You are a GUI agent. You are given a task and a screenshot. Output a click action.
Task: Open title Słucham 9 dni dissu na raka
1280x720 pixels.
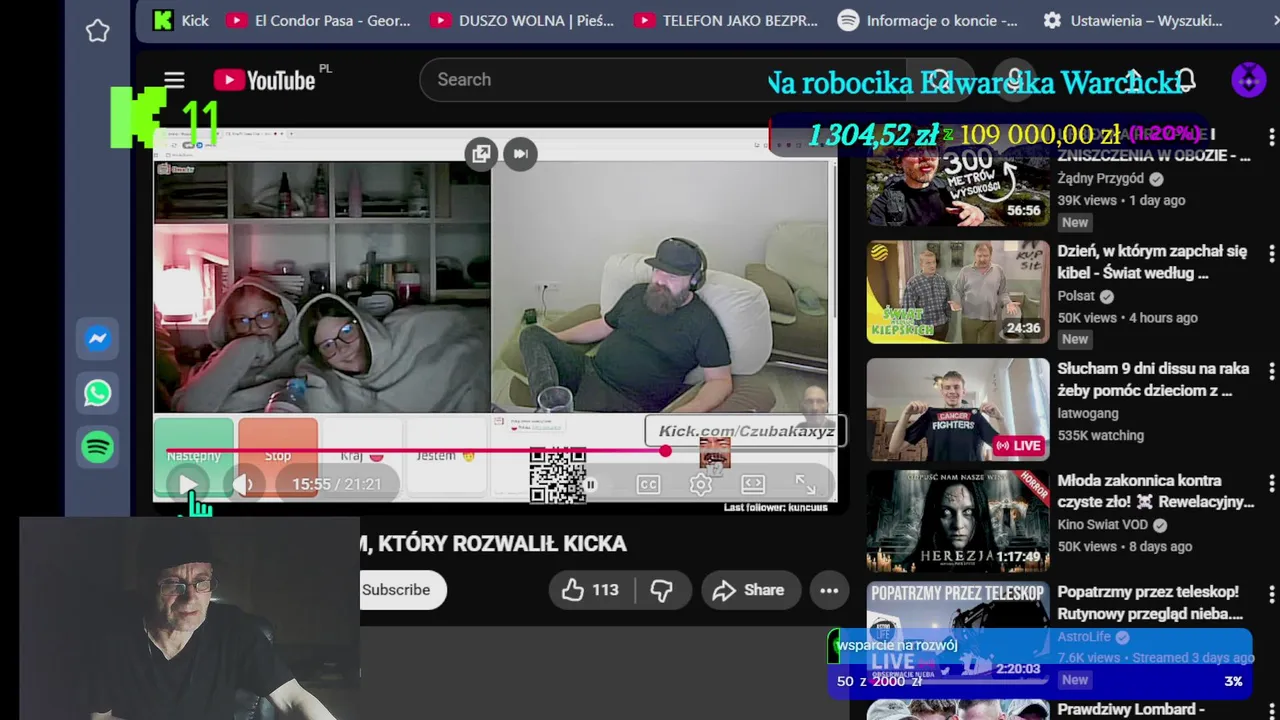(1153, 379)
